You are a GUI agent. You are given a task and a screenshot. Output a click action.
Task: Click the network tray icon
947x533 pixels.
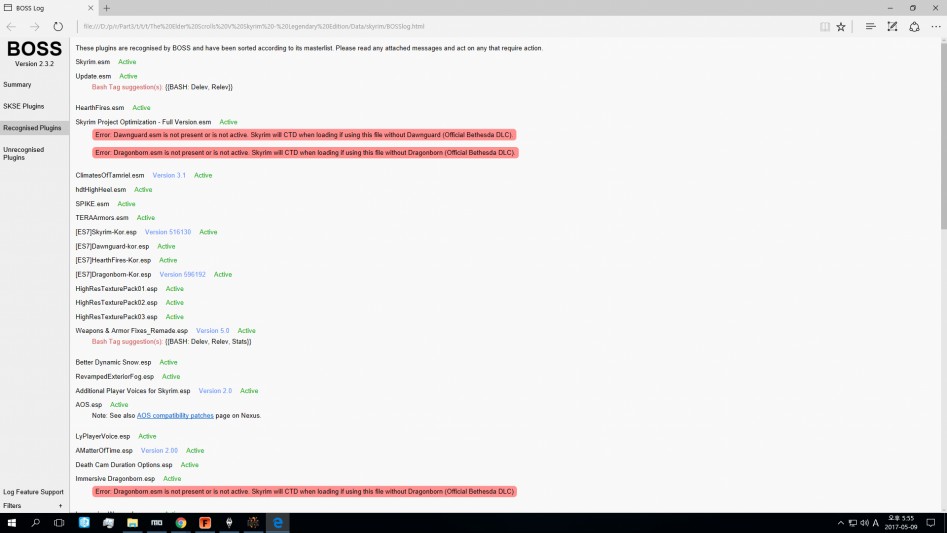852,523
